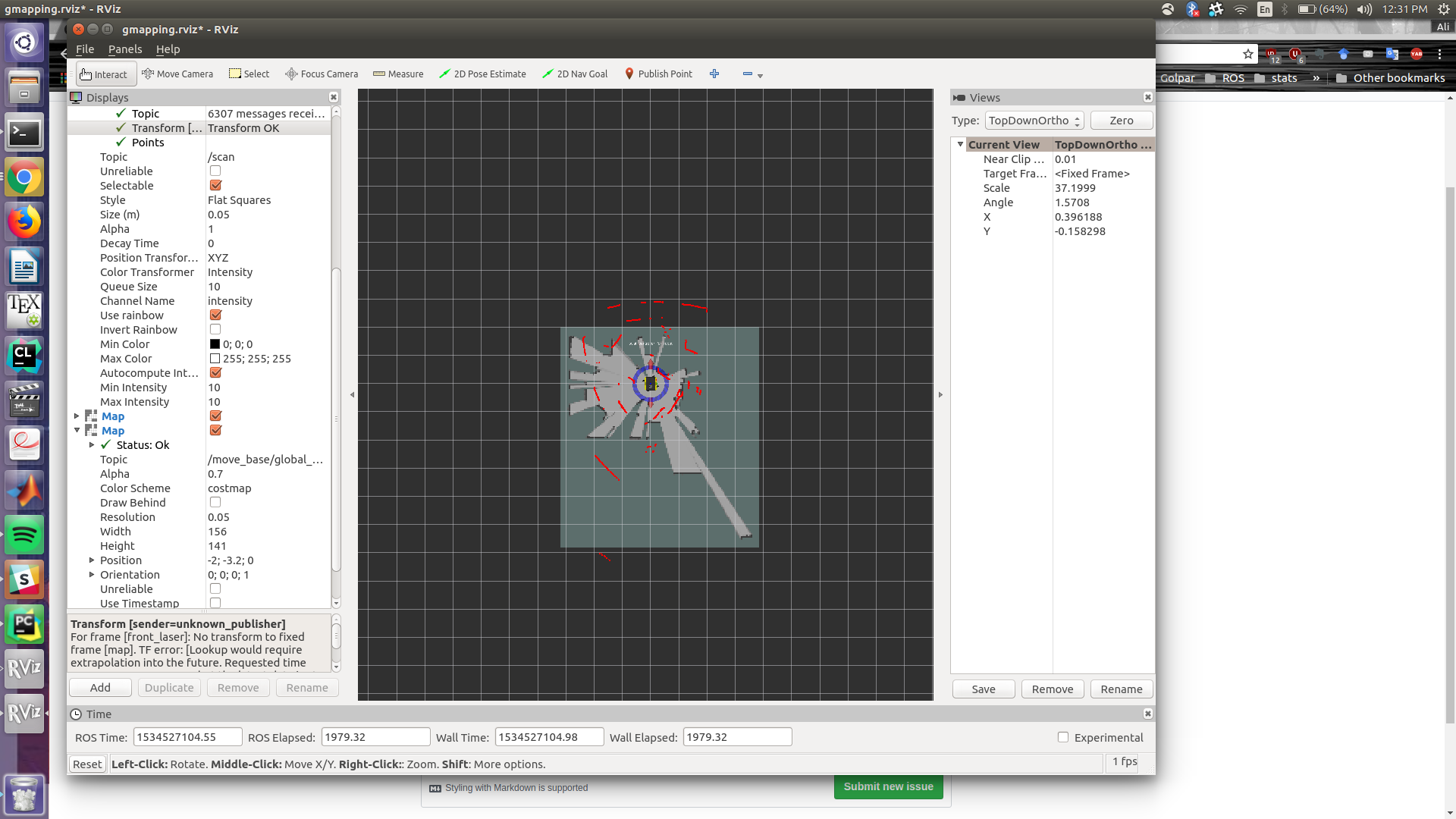The height and width of the screenshot is (819, 1456).
Task: Activate the Focus Camera tool
Action: click(x=321, y=74)
